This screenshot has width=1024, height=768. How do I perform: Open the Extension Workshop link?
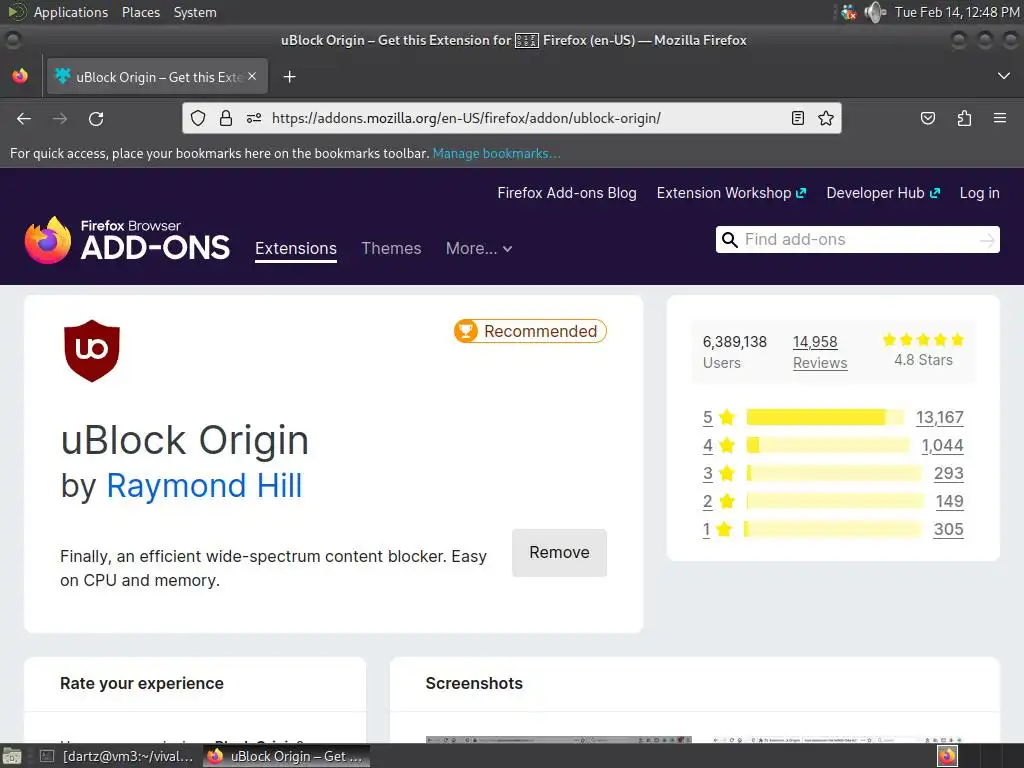click(731, 193)
